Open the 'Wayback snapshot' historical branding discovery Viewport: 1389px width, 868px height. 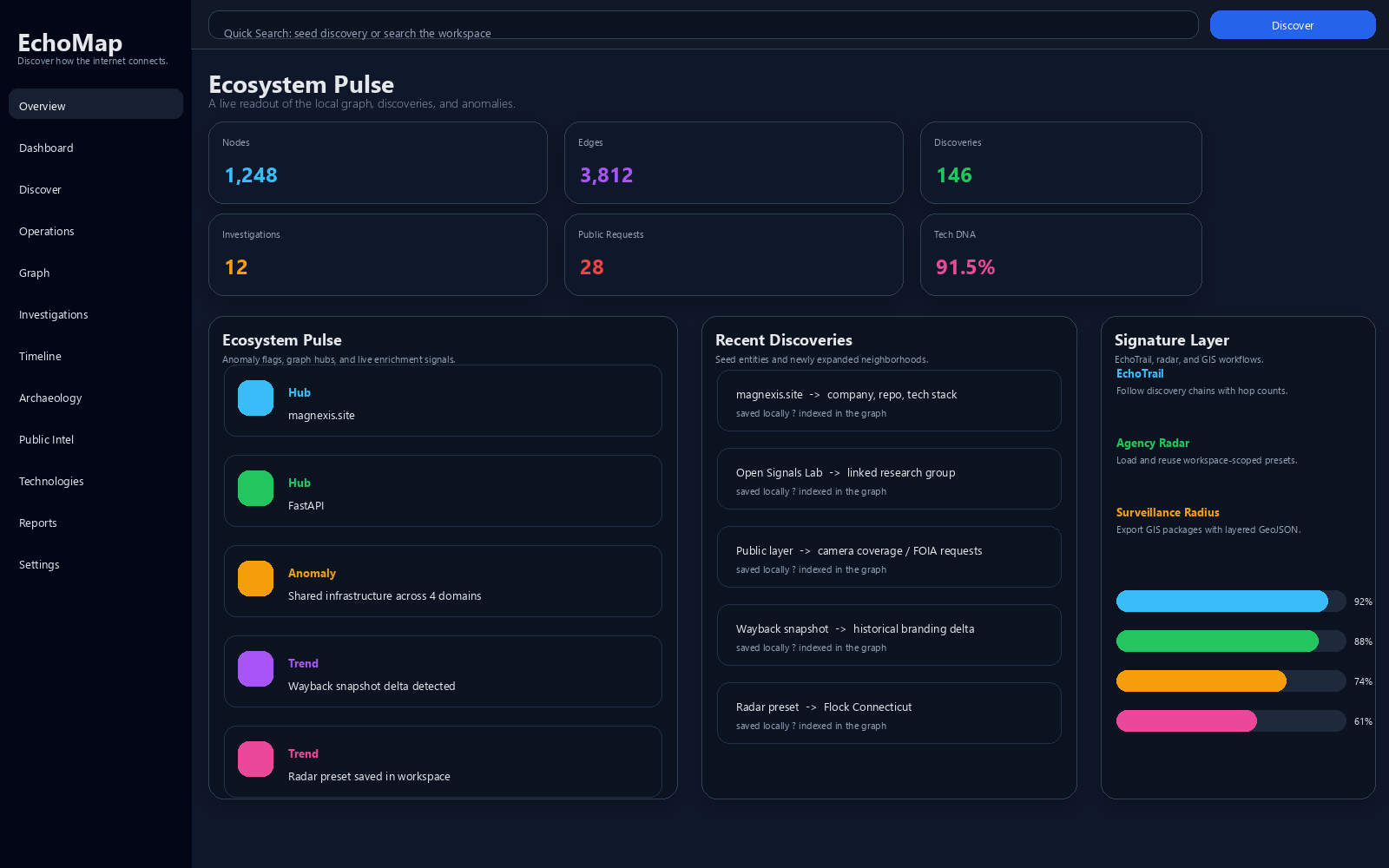(x=889, y=635)
